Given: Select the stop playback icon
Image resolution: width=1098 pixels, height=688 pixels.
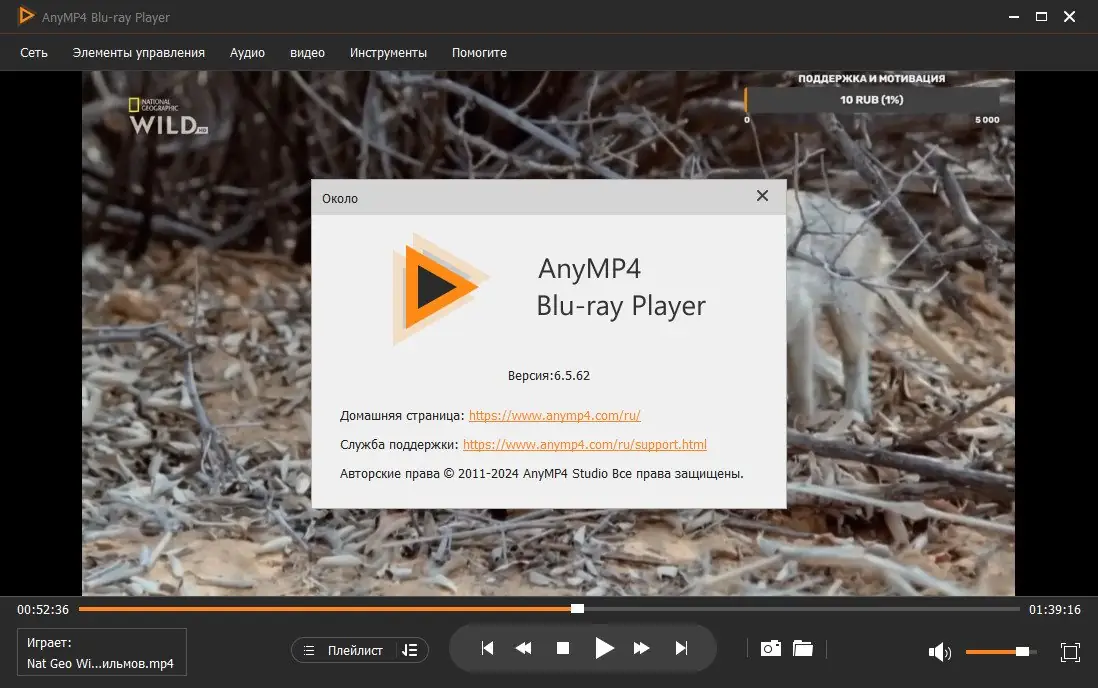Looking at the screenshot, I should tap(563, 648).
